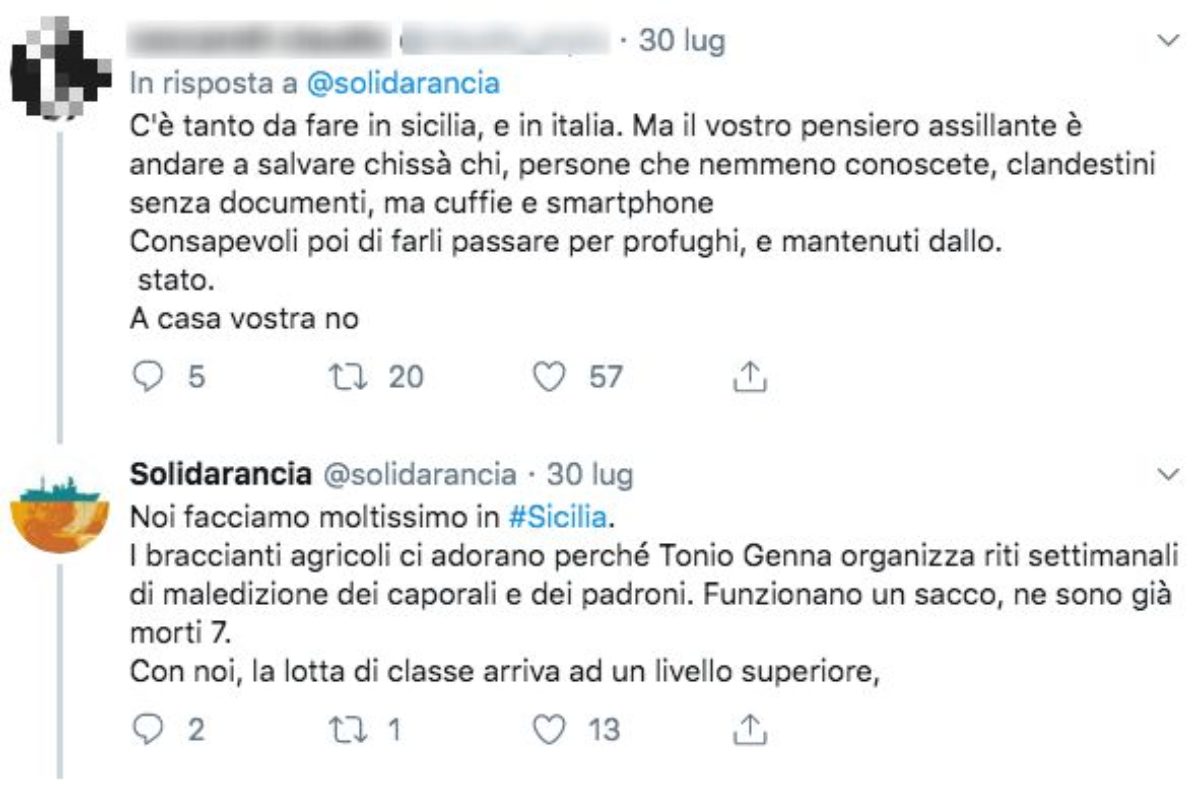Share the first tweet
1200x787 pixels.
pyautogui.click(x=749, y=377)
